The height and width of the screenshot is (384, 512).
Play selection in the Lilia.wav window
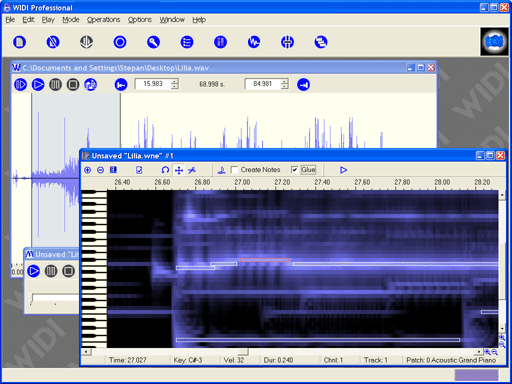(20, 84)
